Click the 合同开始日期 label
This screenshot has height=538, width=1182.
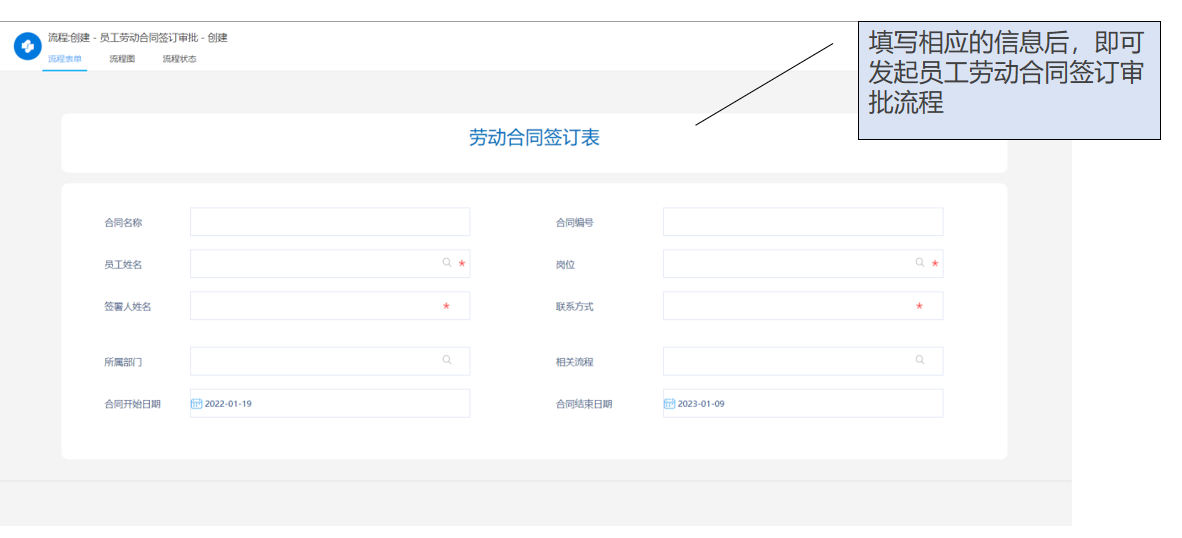tap(132, 404)
